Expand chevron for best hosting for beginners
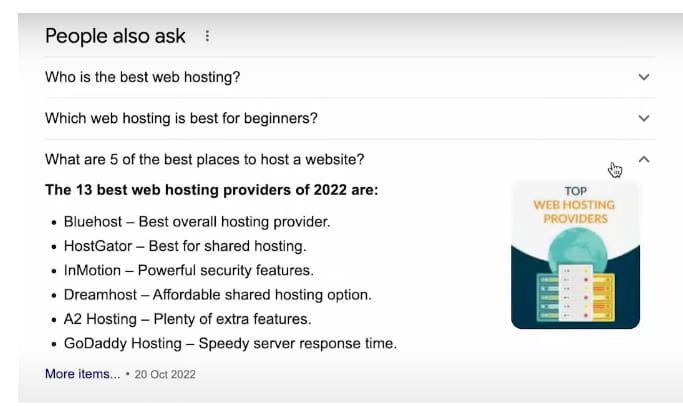This screenshot has width=683, height=406. (x=644, y=118)
